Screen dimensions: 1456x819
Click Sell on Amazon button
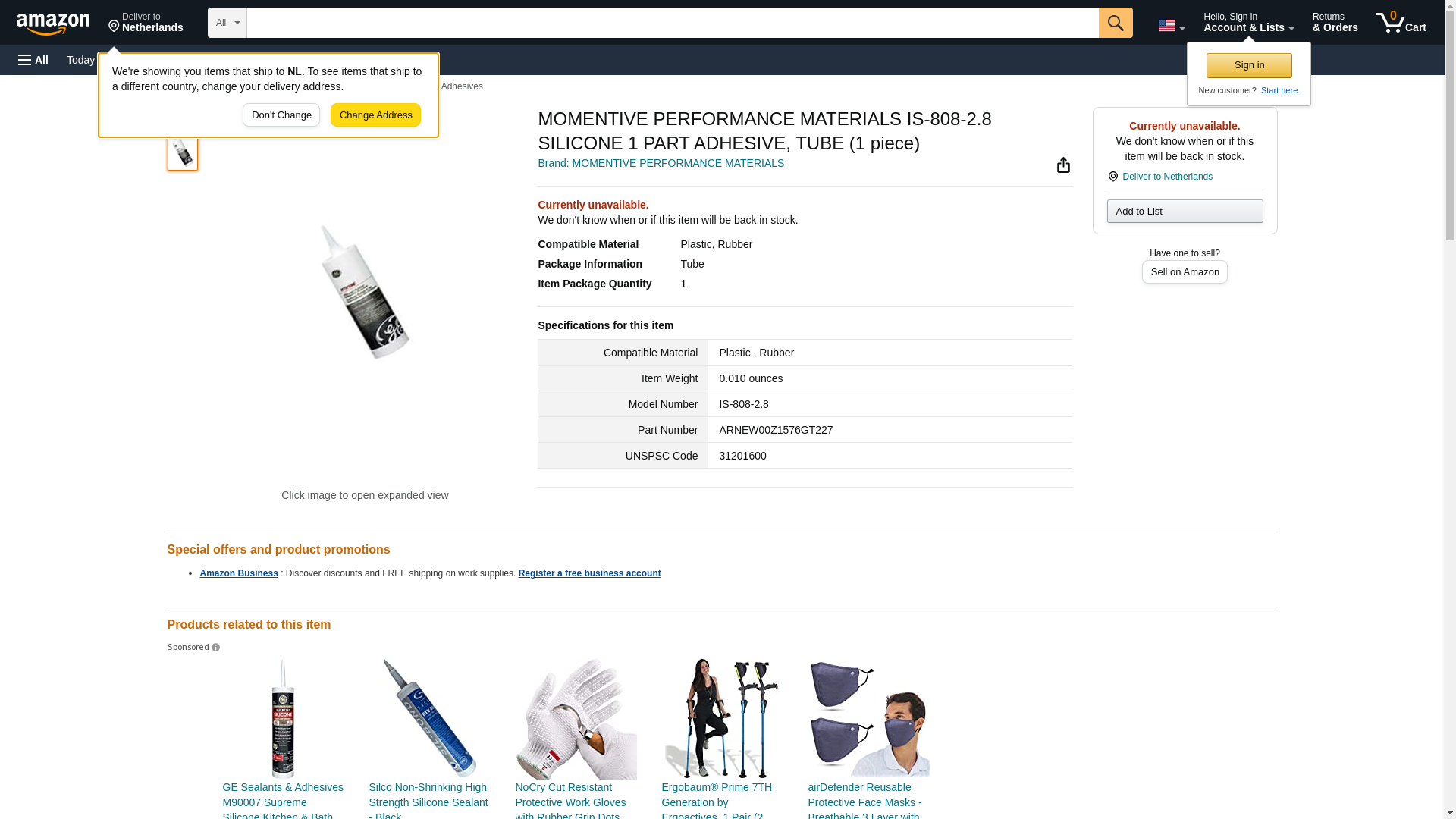[1185, 271]
